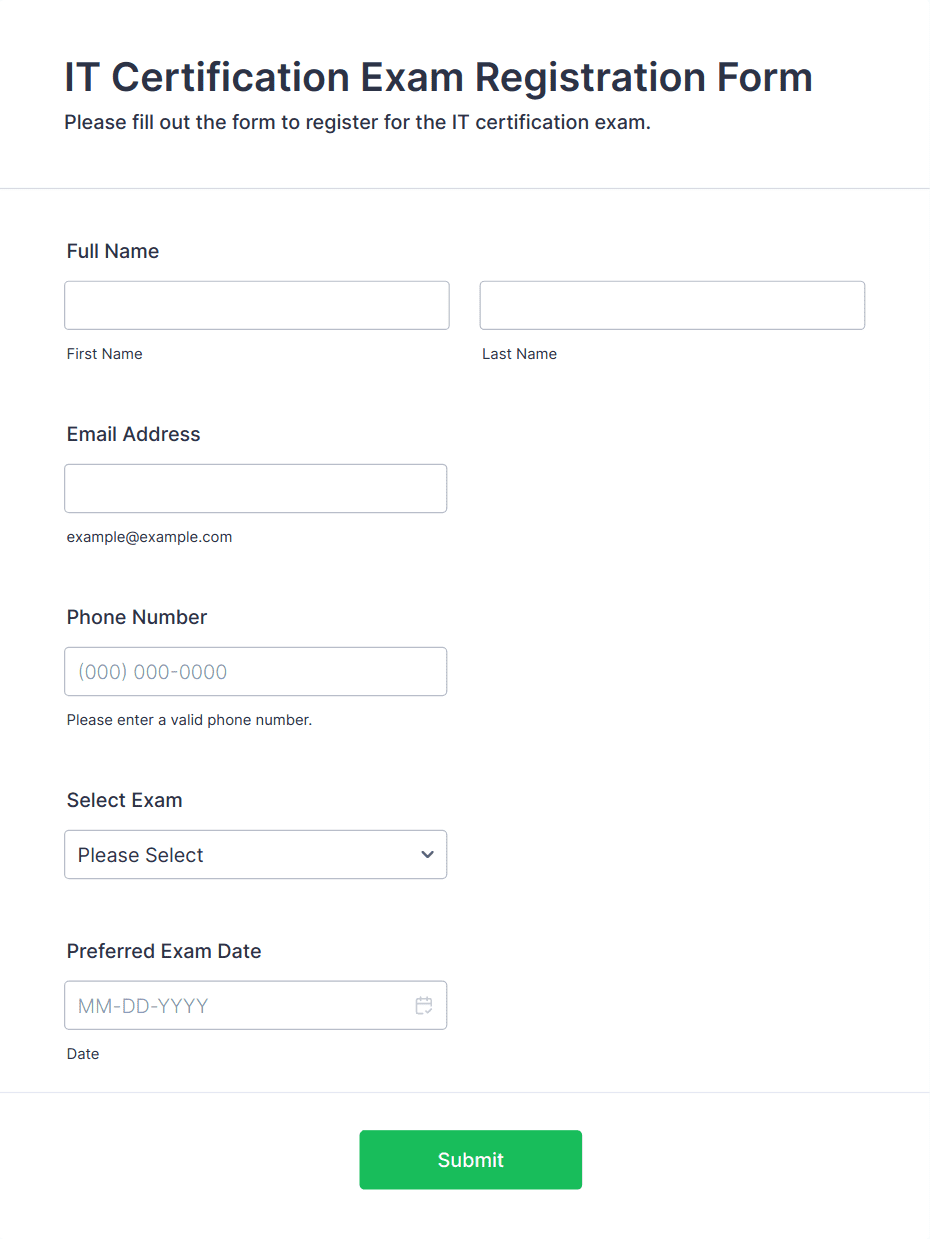Open the Select Exam dropdown

[256, 854]
